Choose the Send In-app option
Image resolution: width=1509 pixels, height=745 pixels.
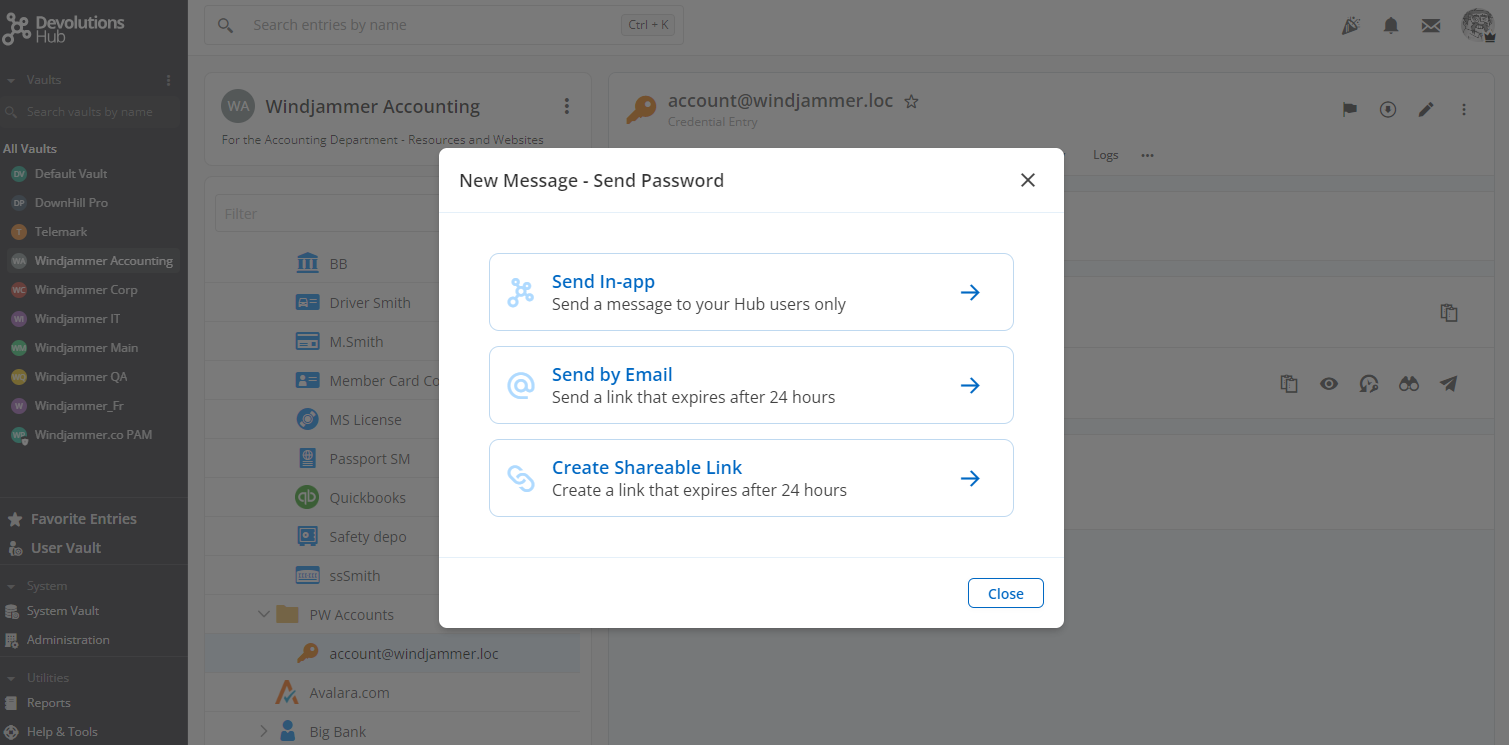[x=751, y=292]
